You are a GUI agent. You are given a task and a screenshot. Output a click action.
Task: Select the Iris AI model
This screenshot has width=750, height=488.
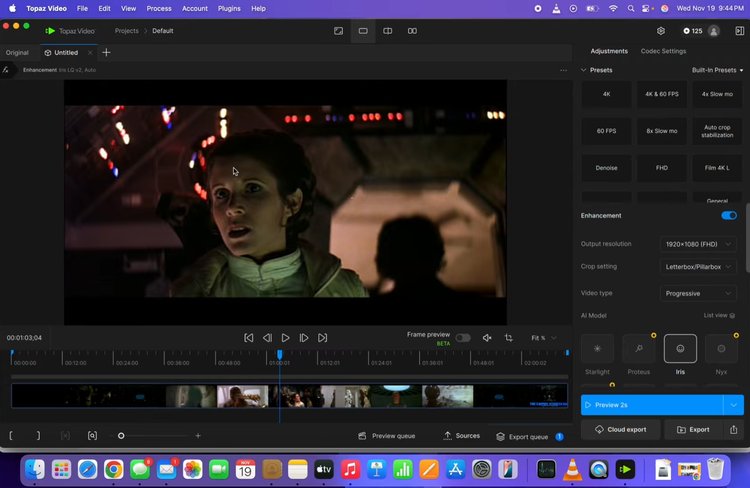coord(680,349)
